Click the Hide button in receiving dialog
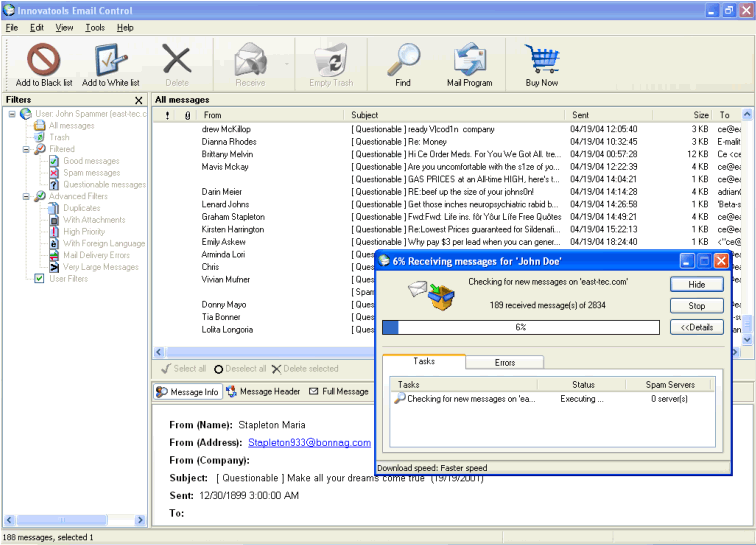 pyautogui.click(x=697, y=285)
